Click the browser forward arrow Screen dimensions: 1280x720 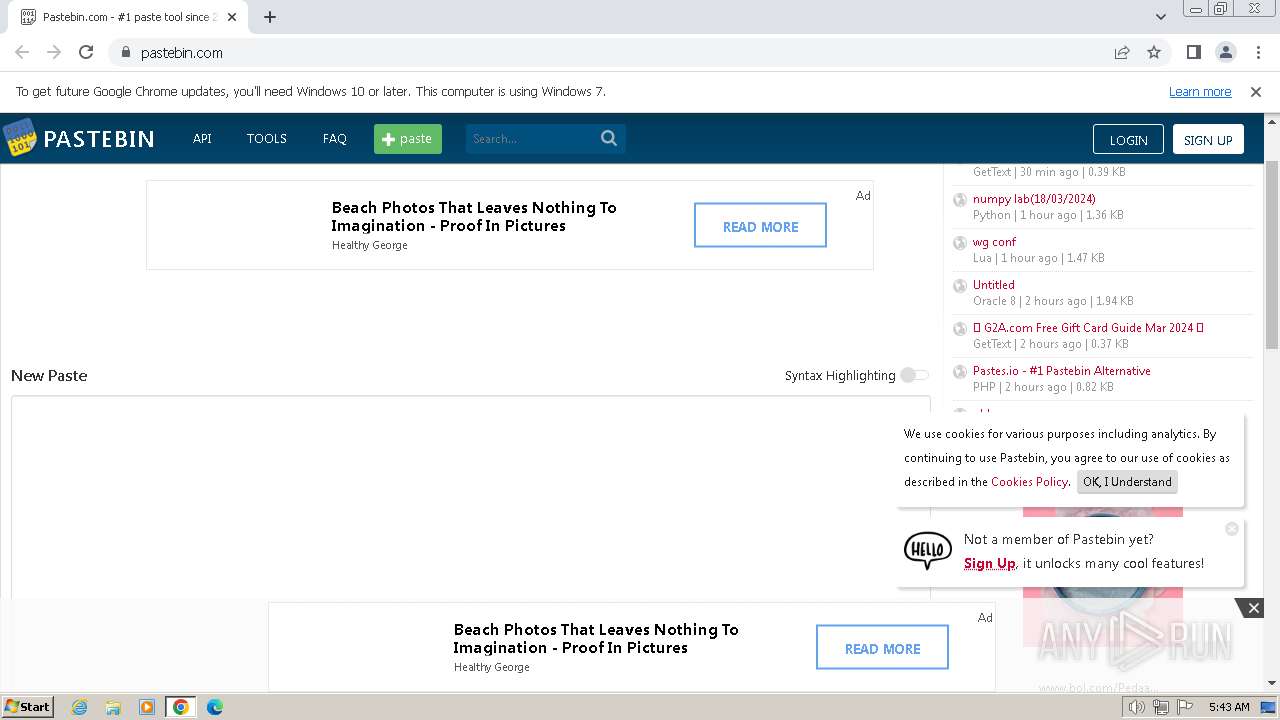click(54, 52)
